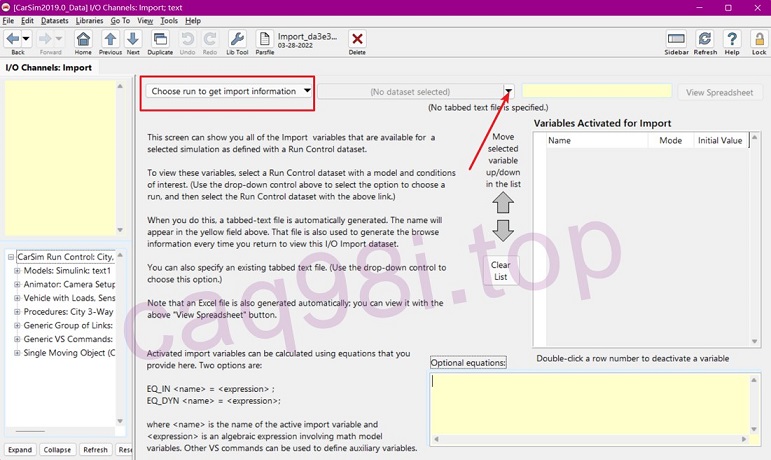Expand the Single Moving Object node
This screenshot has width=771, height=460.
[x=17, y=353]
